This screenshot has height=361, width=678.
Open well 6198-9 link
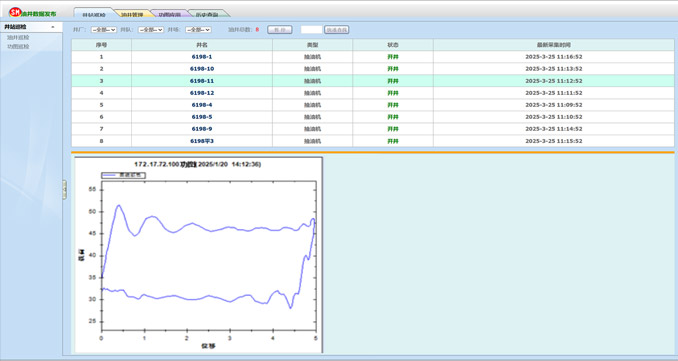tap(202, 129)
